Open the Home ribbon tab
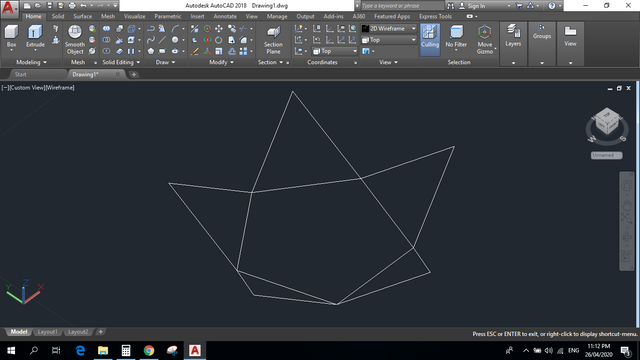 (33, 16)
